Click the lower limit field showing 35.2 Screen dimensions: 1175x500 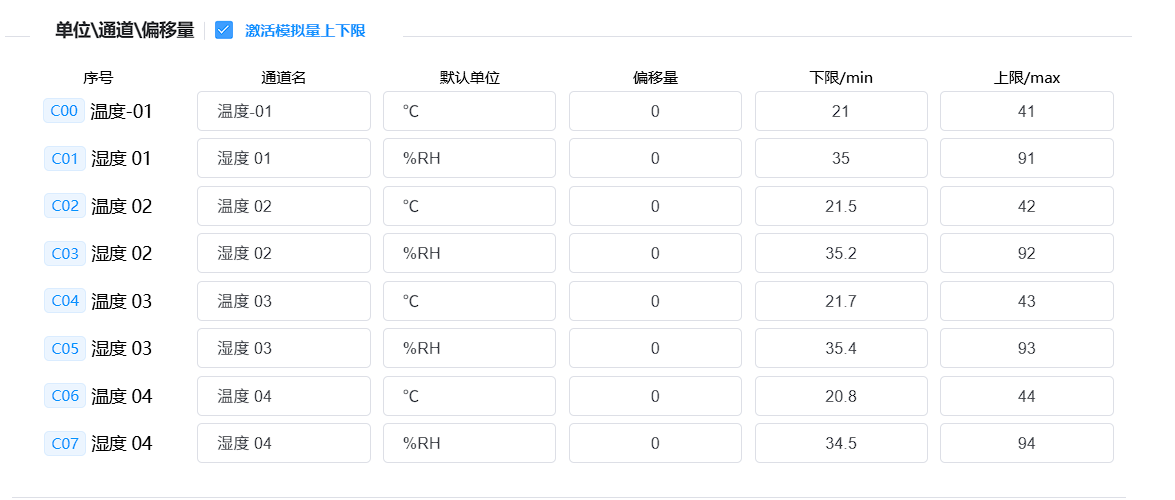click(841, 253)
